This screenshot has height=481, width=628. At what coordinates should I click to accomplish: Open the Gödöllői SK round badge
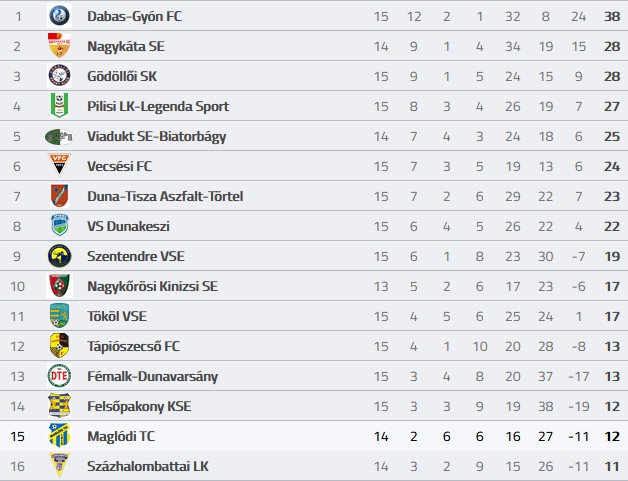click(x=59, y=76)
